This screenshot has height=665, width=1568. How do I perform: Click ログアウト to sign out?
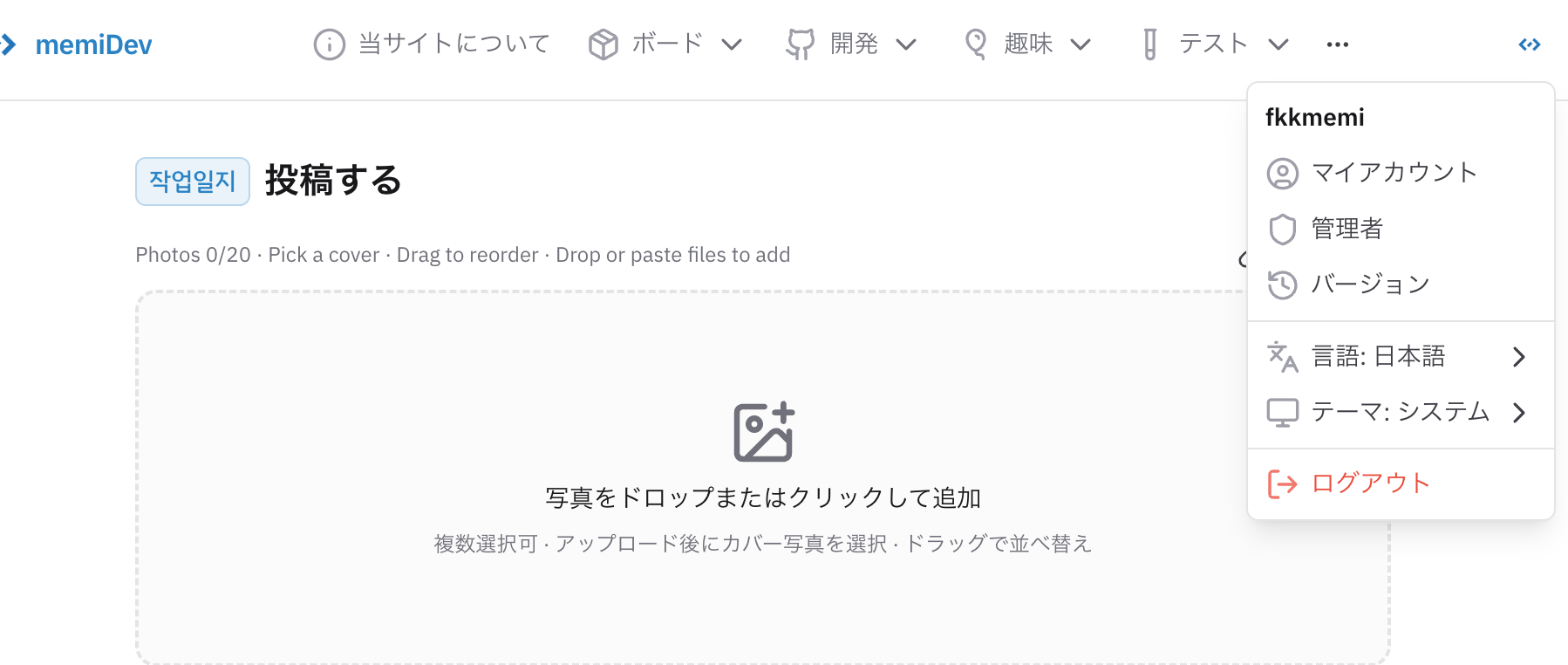(x=1401, y=483)
